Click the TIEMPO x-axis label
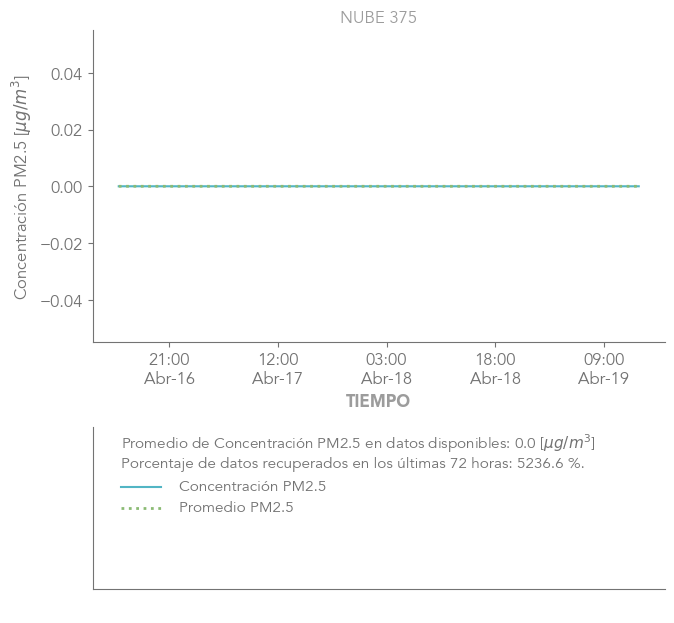Viewport: 674px width, 623px height. pos(378,401)
